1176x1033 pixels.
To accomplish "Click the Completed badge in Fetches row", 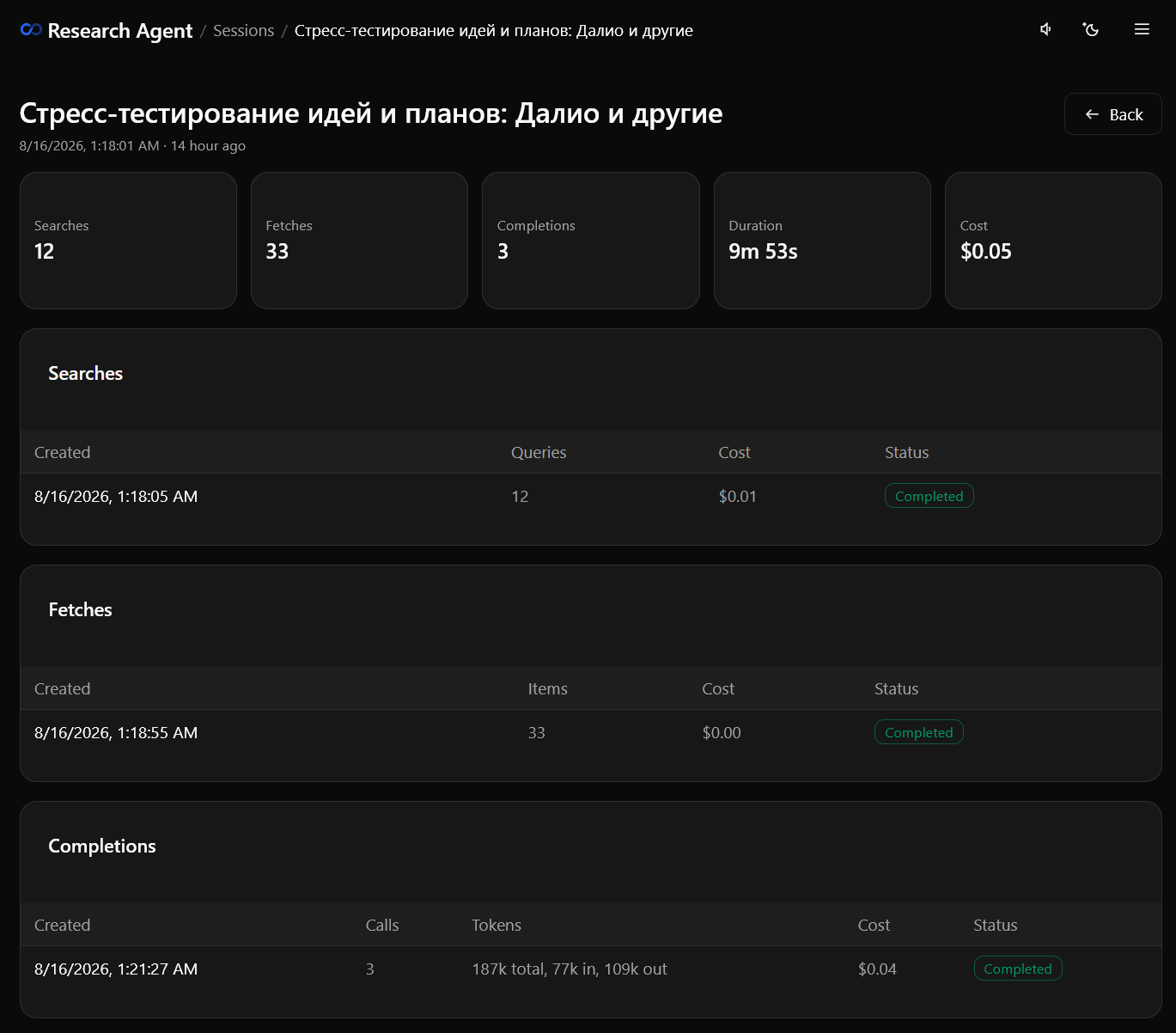I will pos(919,732).
